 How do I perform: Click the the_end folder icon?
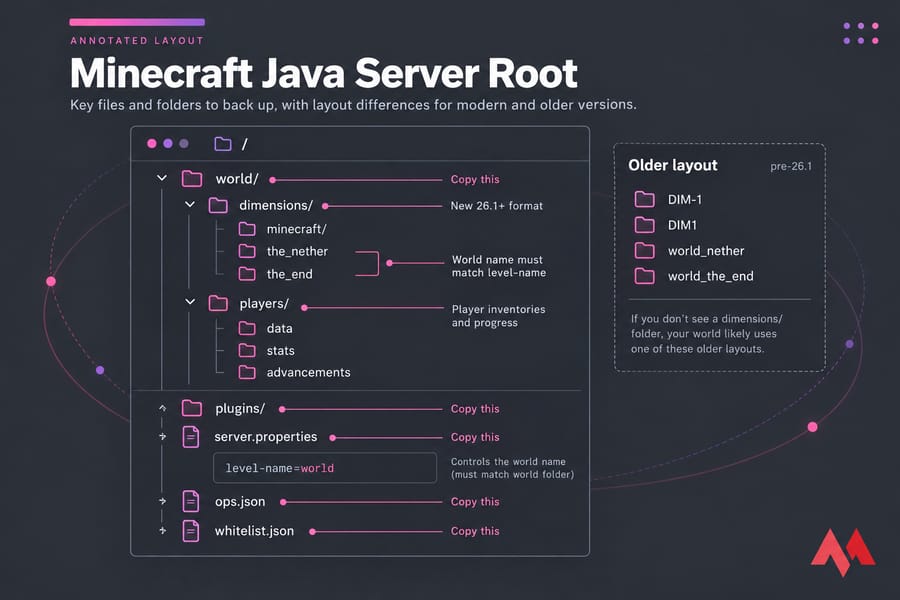(247, 274)
